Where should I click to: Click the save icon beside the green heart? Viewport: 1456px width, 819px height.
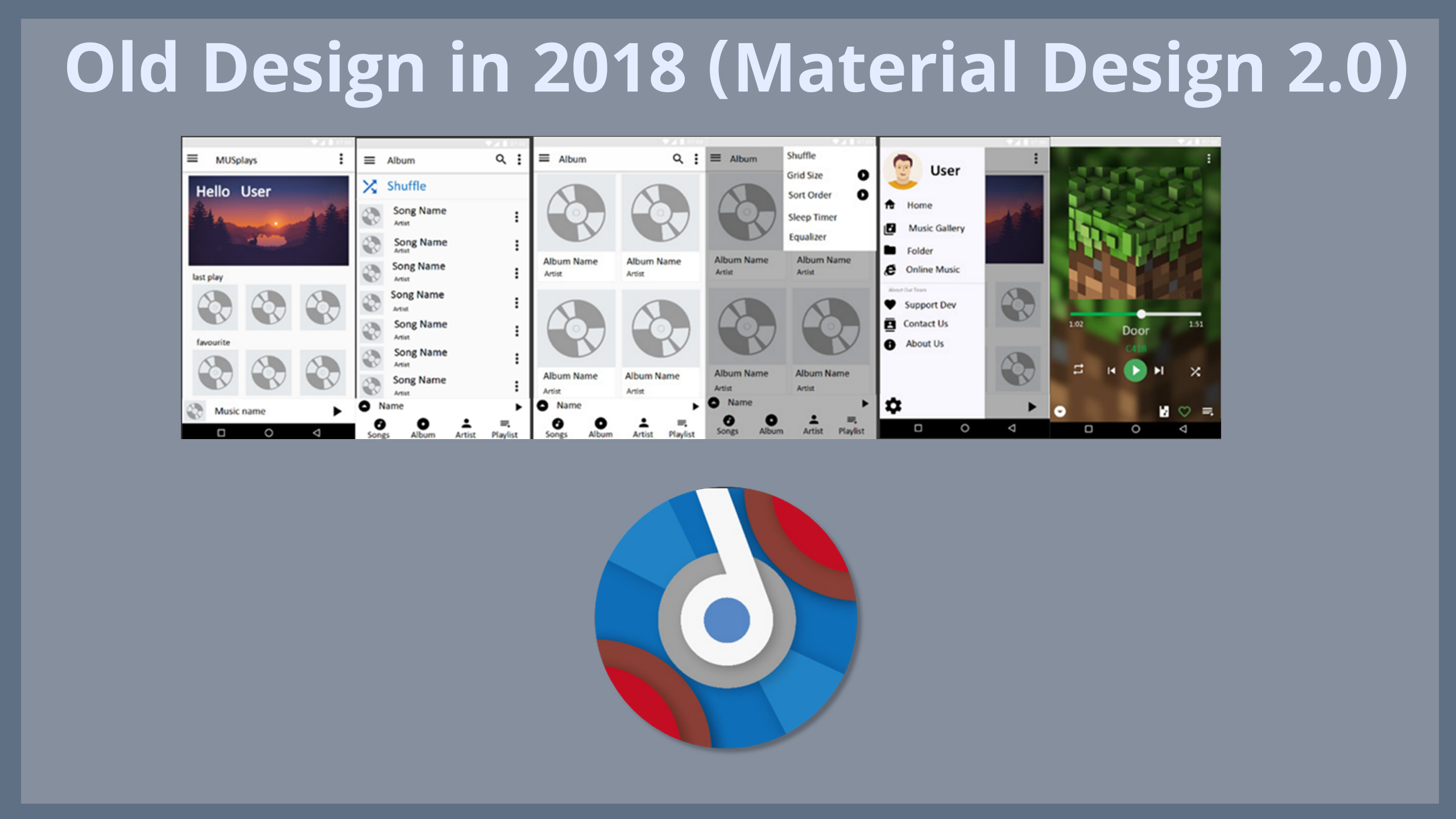(x=1164, y=411)
